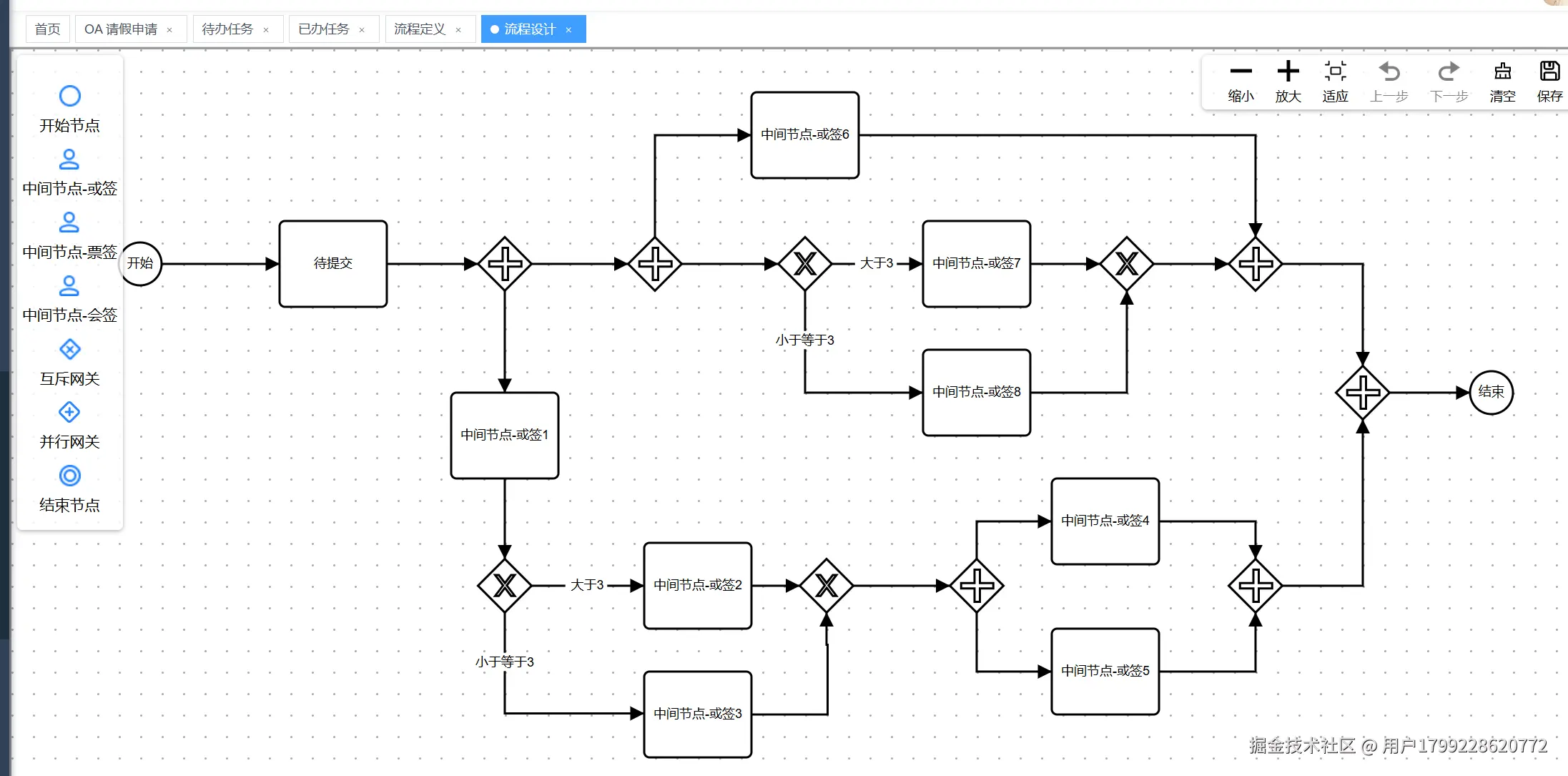1568x776 pixels.
Task: Select the 结束节点 palette icon
Action: coord(69,476)
